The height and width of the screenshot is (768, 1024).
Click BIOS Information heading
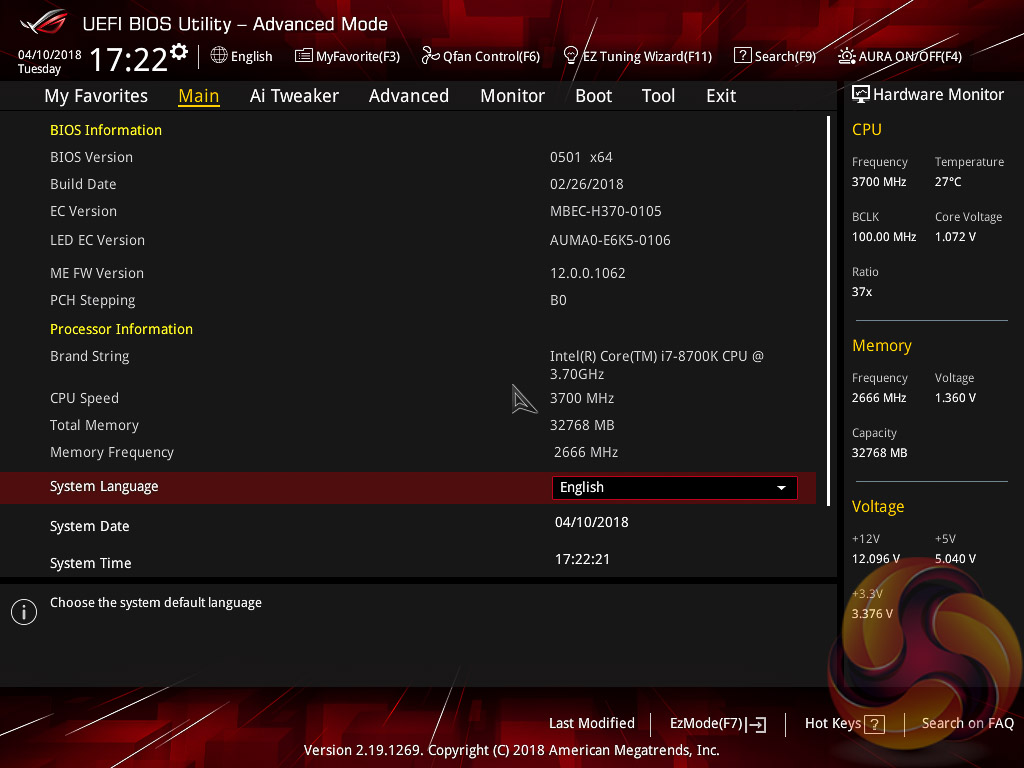point(106,131)
